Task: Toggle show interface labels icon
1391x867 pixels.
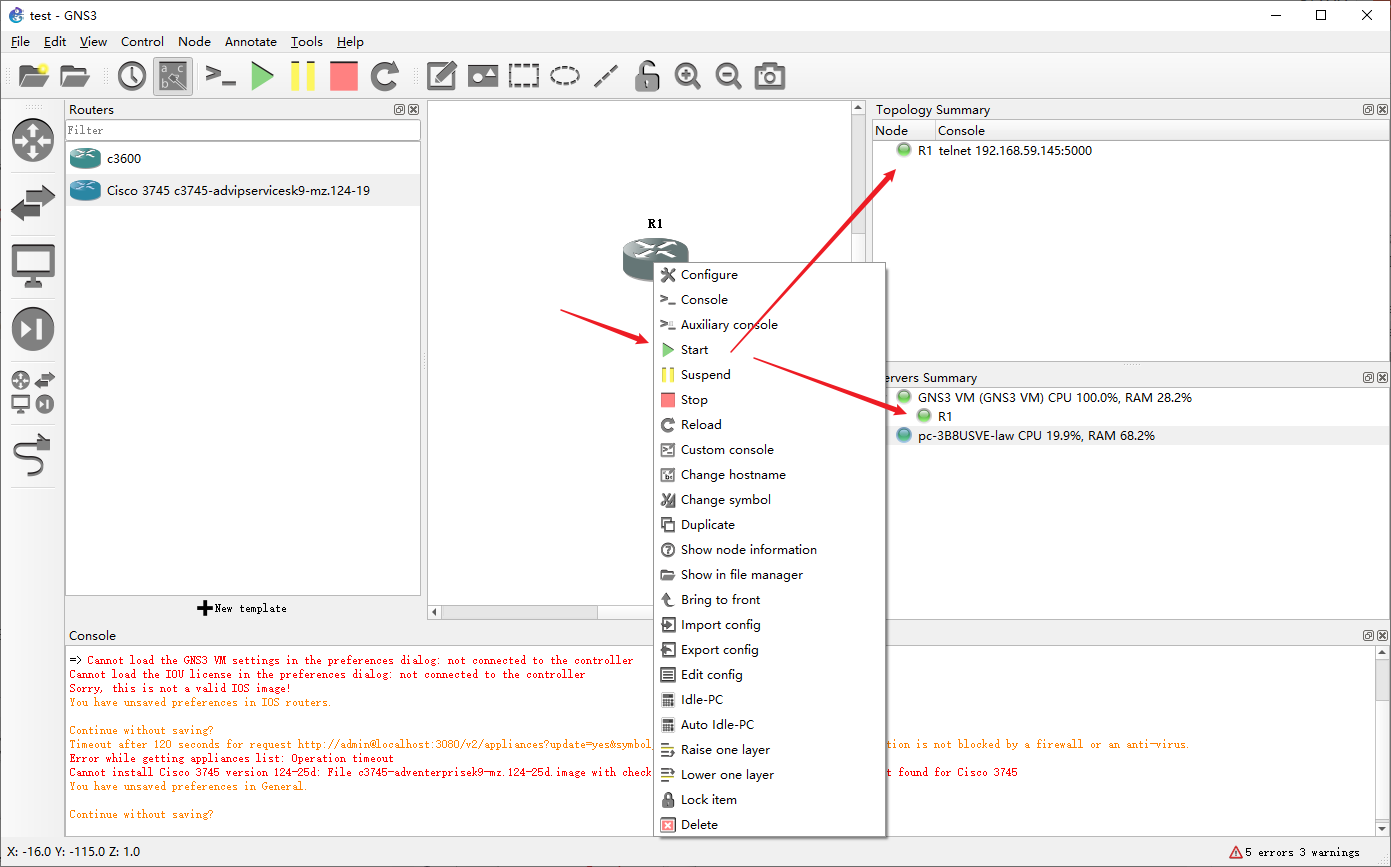Action: [172, 76]
